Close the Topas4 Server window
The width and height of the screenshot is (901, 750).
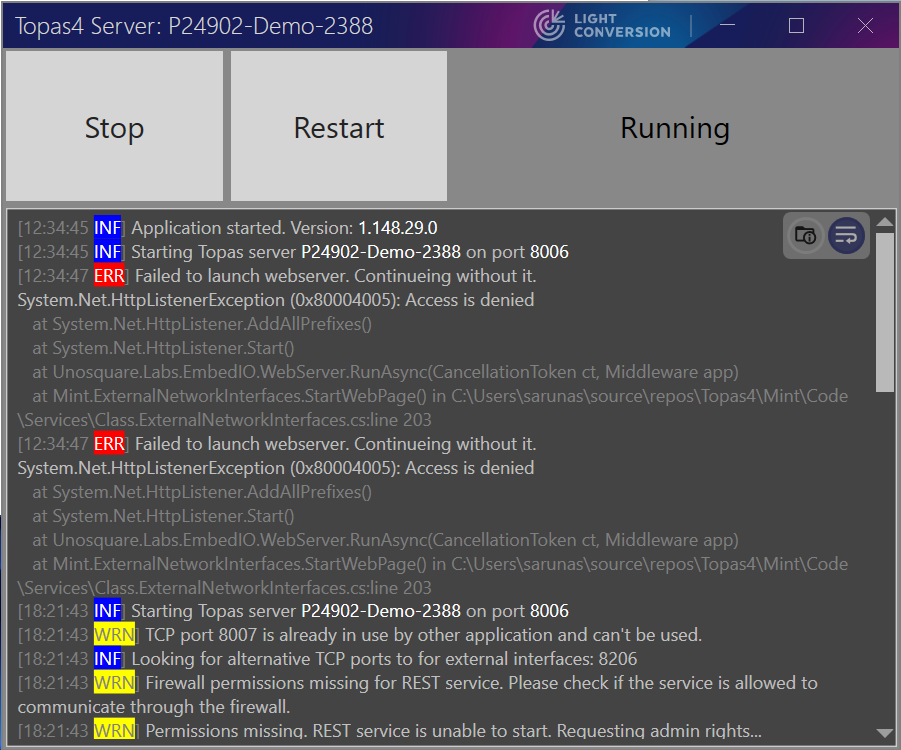coord(865,25)
